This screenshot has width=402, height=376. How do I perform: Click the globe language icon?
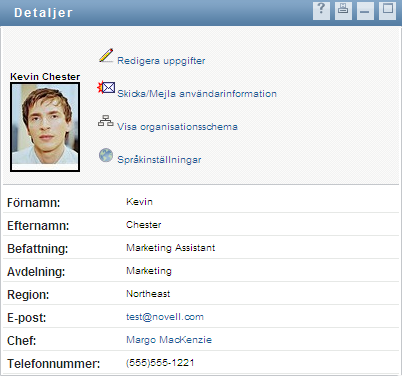[x=106, y=155]
